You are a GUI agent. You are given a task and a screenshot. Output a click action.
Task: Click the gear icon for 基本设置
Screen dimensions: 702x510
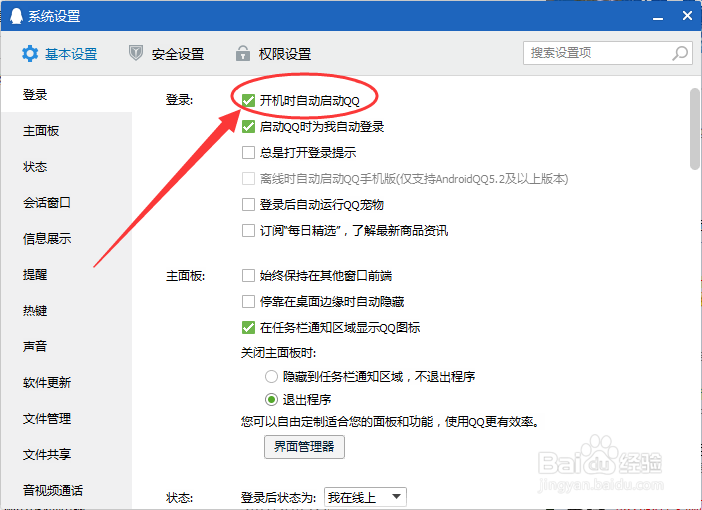pyautogui.click(x=30, y=54)
